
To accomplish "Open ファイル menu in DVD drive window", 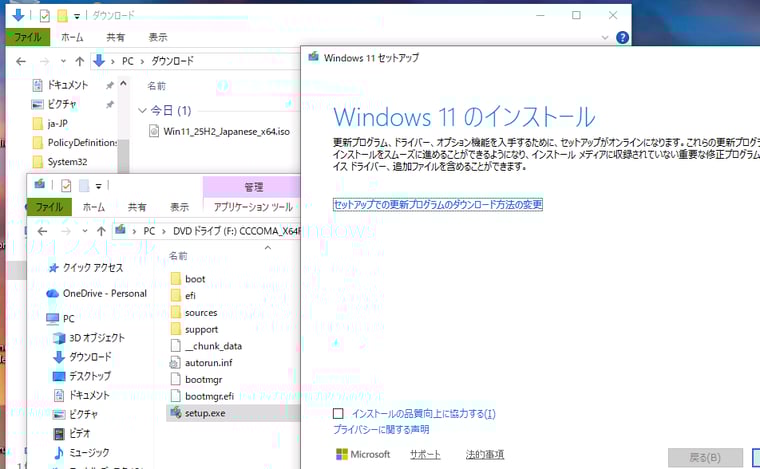I will pyautogui.click(x=49, y=207).
